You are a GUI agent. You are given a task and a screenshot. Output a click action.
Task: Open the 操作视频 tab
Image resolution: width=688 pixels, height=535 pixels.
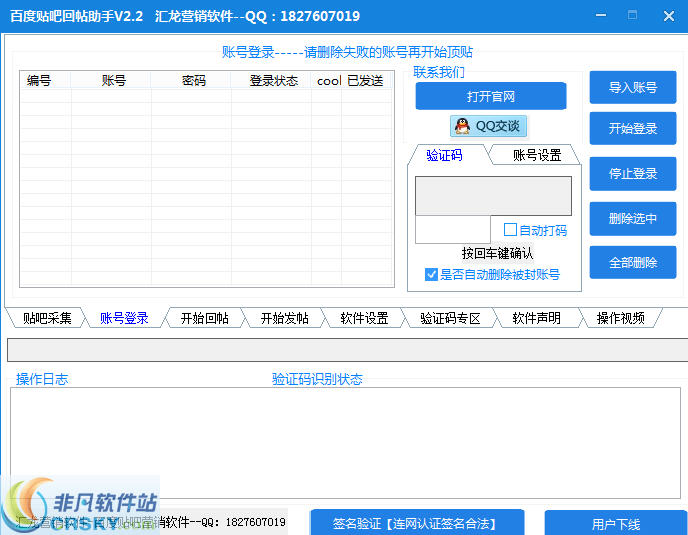(620, 318)
